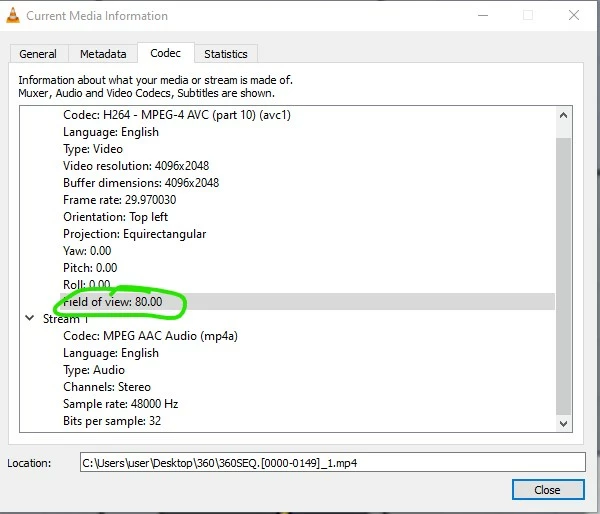Minimize the Current Media Information window

[483, 15]
